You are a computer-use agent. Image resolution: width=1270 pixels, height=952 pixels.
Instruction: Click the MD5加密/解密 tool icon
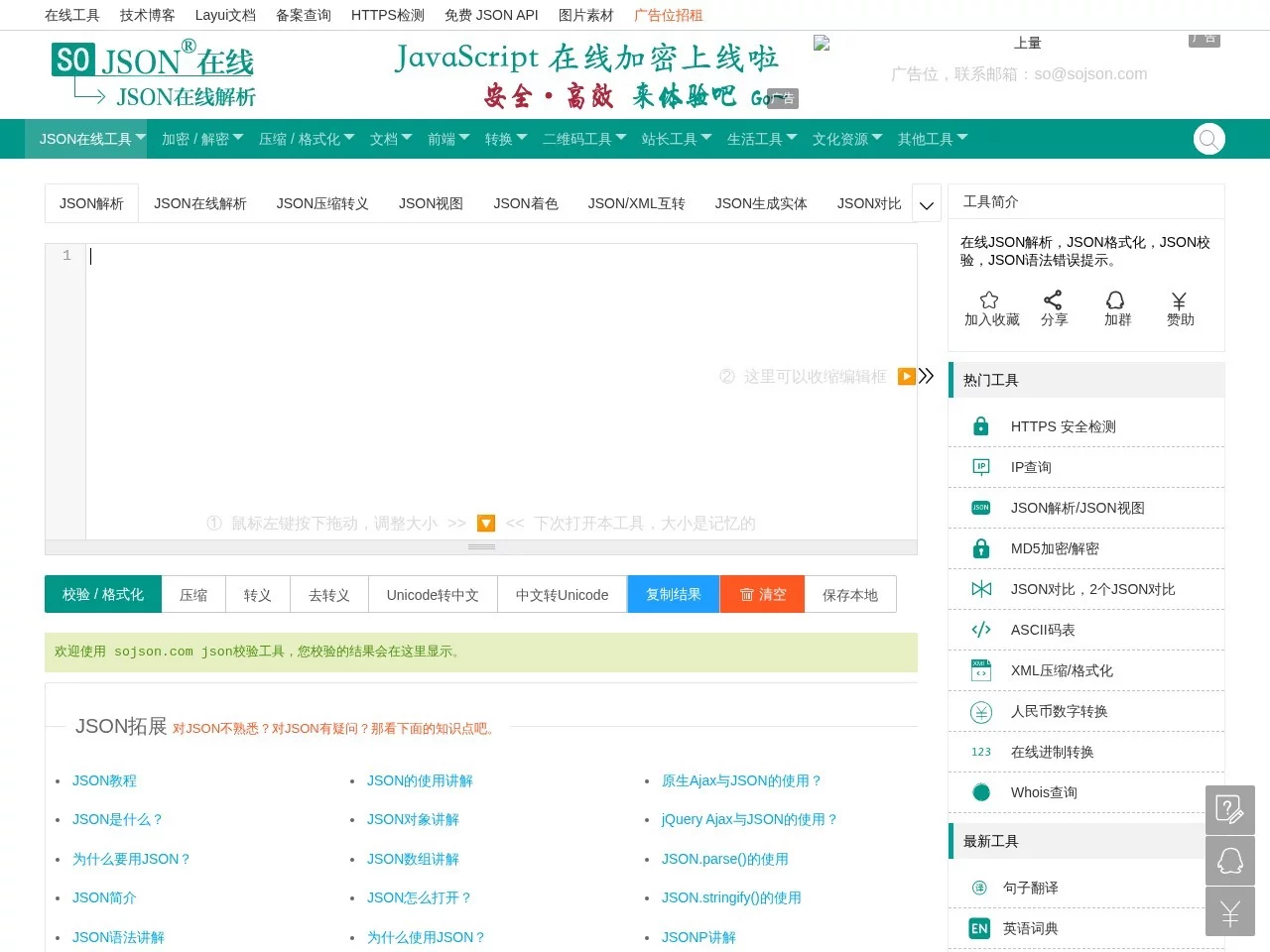click(x=980, y=547)
